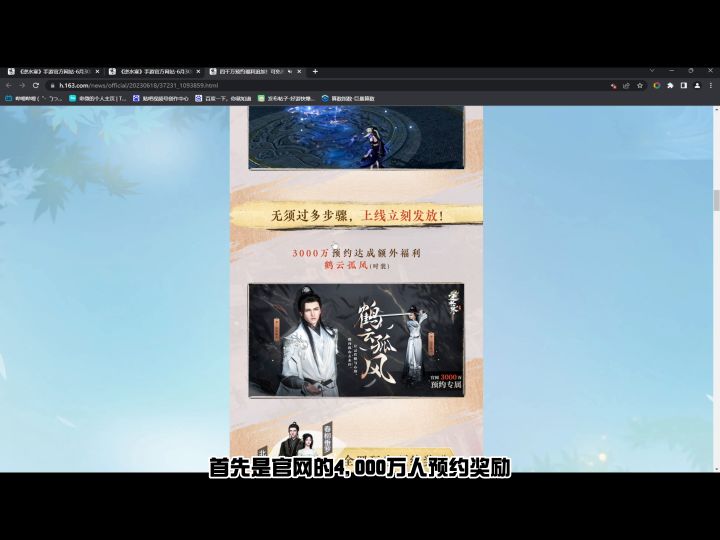Click the vertical page scrollbar thumb
Viewport: 720px width, 540px height.
tap(716, 201)
